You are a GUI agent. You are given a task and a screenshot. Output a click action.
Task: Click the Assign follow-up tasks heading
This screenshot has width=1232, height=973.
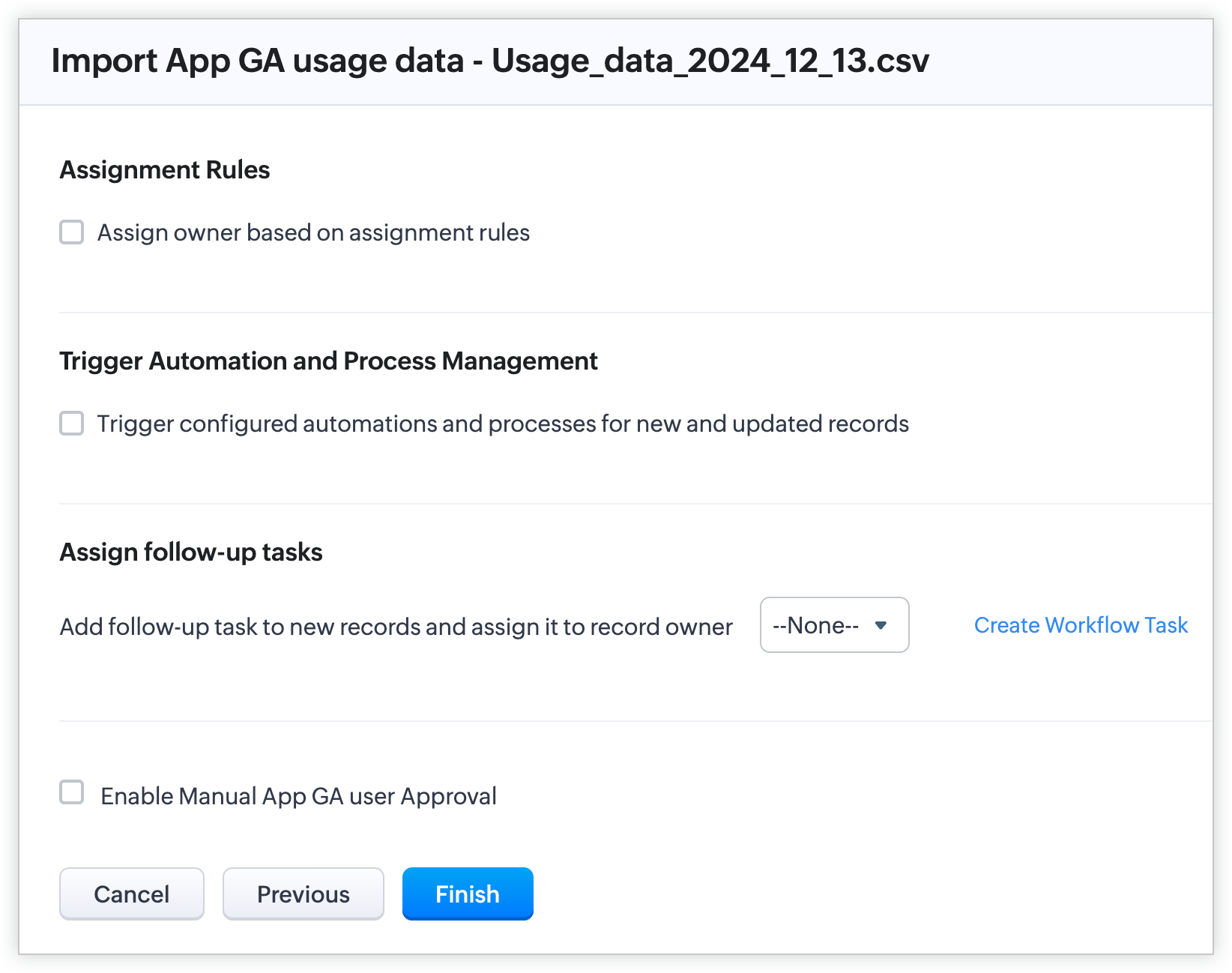(x=190, y=552)
